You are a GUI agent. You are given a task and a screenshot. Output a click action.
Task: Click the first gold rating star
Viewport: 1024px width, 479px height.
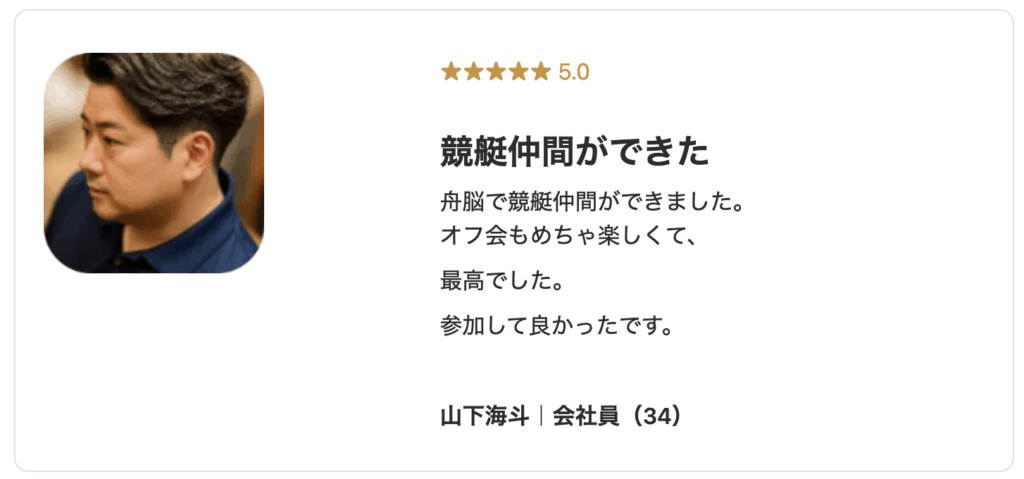pos(451,71)
